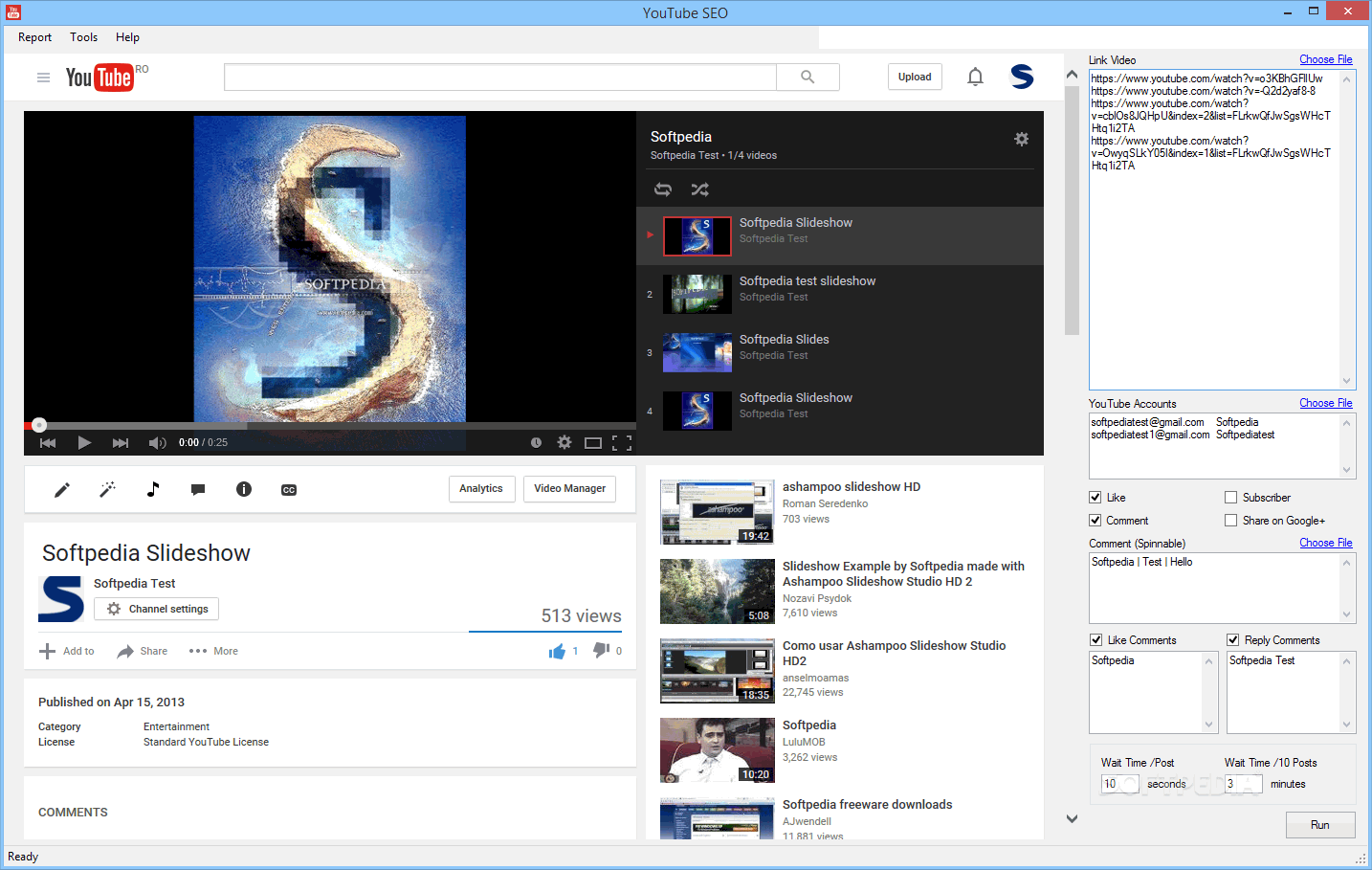This screenshot has width=1372, height=870.
Task: Toggle the Reply Comments checkbox
Action: [1233, 640]
